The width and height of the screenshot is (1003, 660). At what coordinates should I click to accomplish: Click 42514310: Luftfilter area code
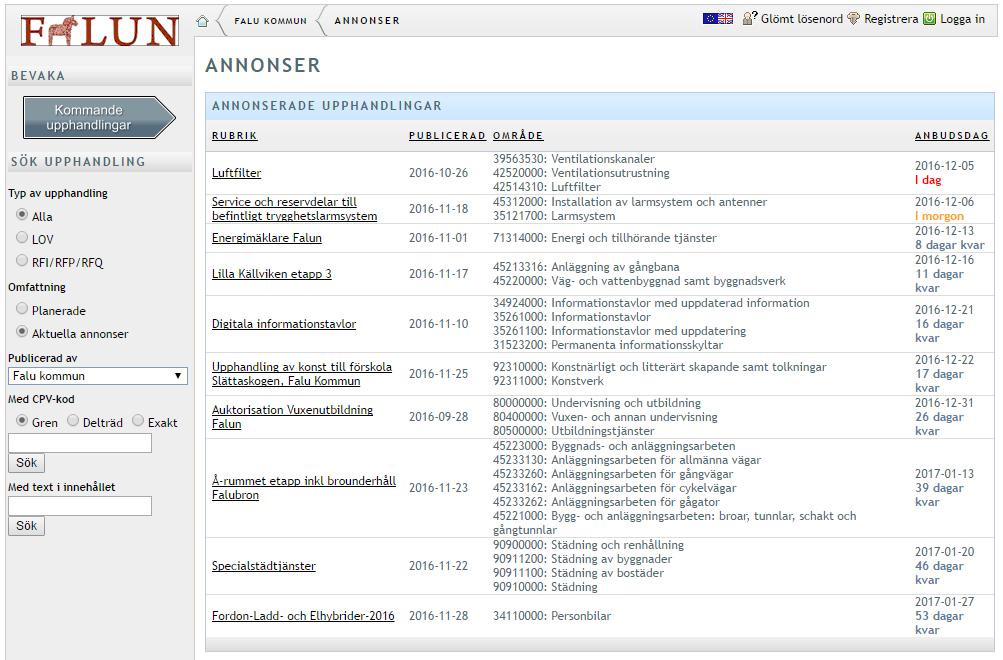coord(546,187)
